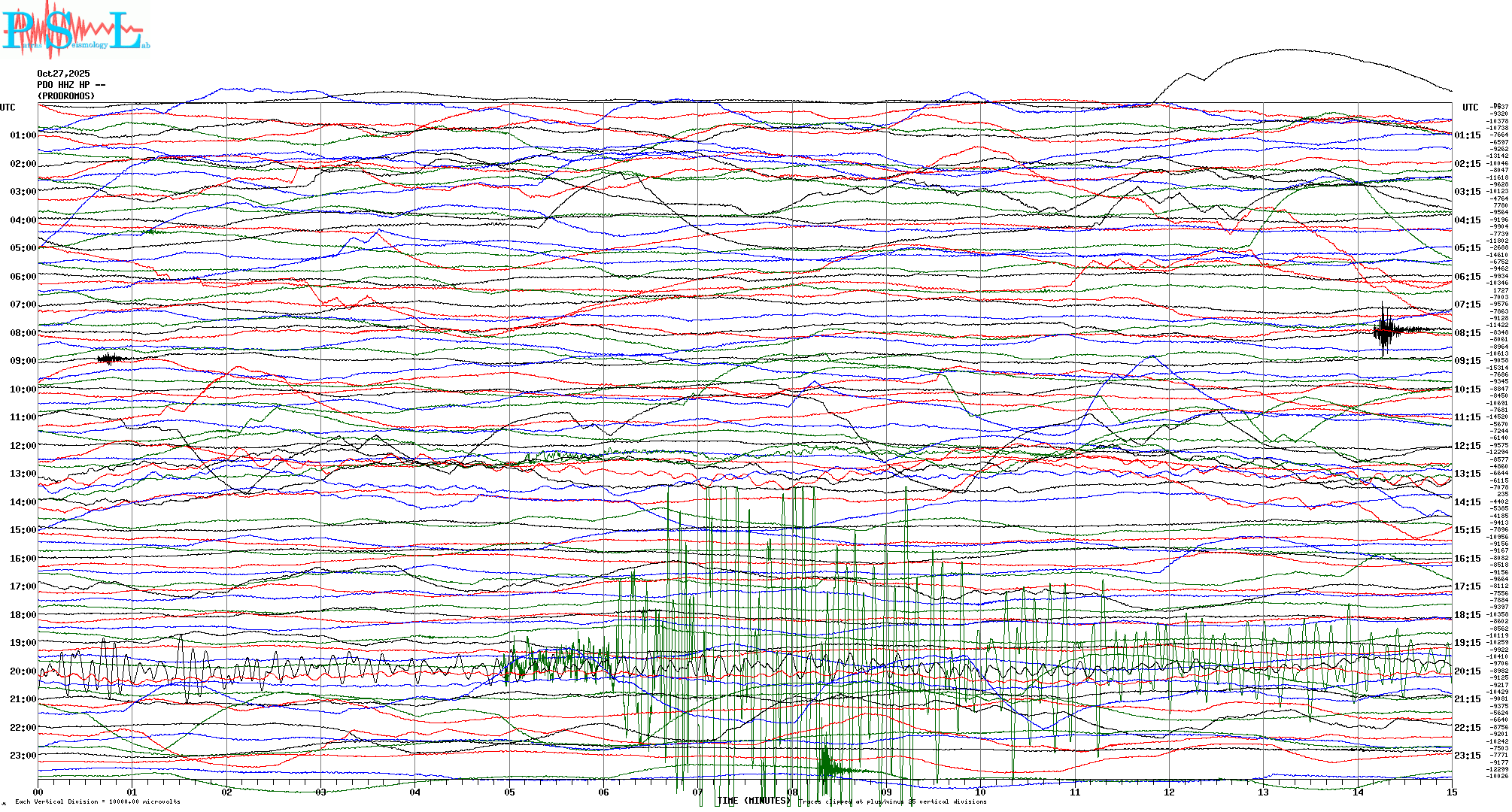Click the 08:15 time label on right
The image size is (1512, 812).
pos(1467,333)
